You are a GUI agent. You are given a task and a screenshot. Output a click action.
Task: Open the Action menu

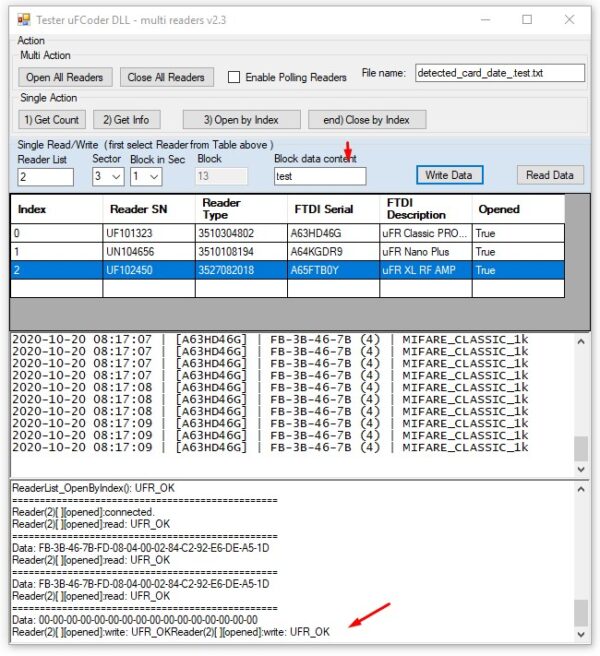pyautogui.click(x=31, y=40)
